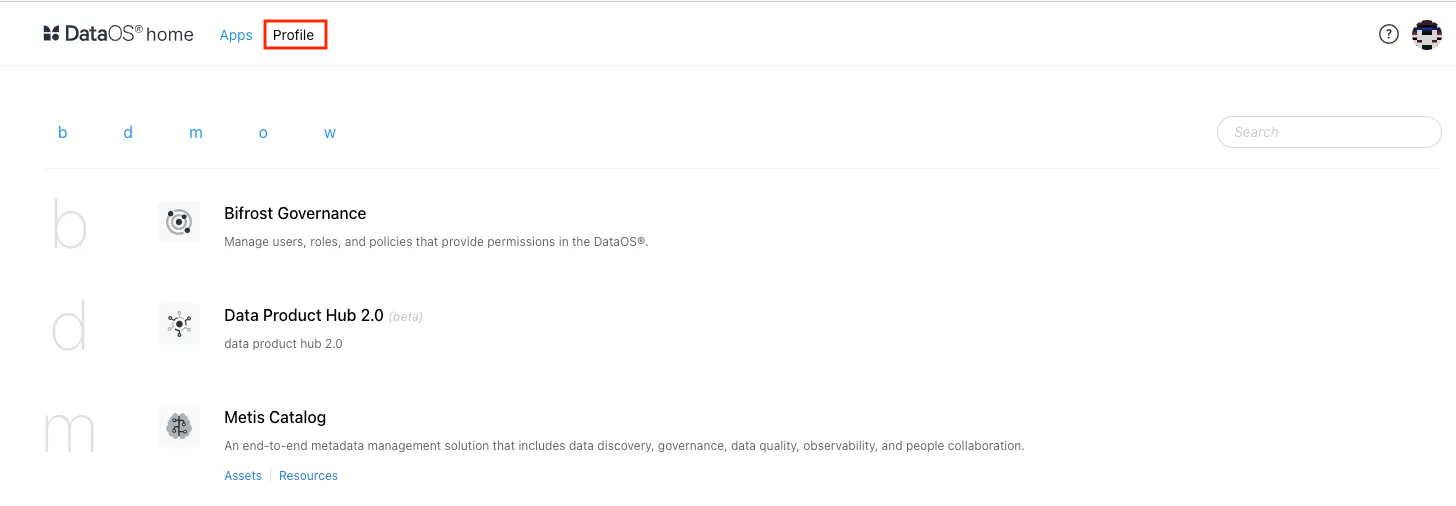Switch to the Apps tab
The height and width of the screenshot is (506, 1456).
[x=236, y=35]
